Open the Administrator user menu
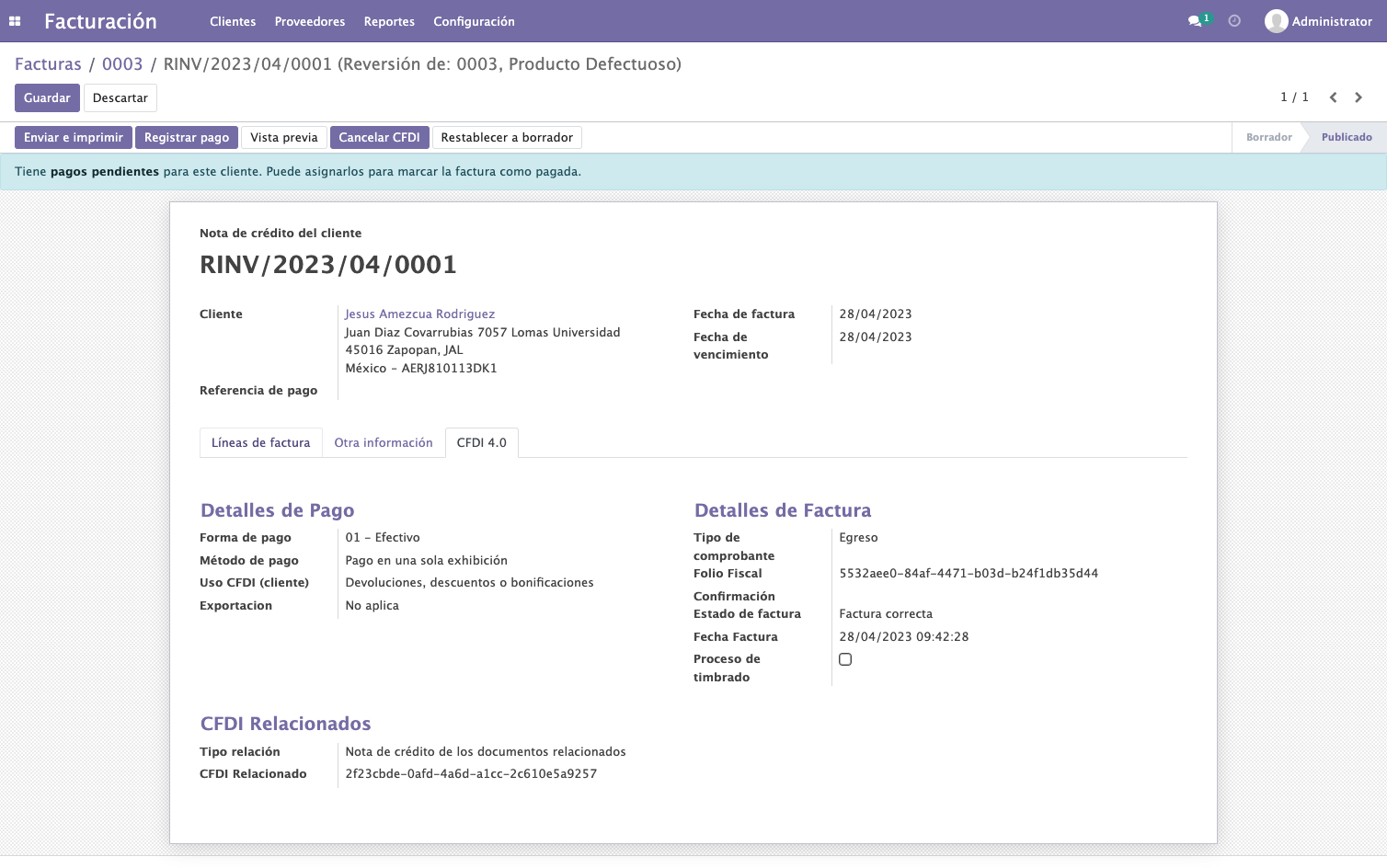Screen dimensions: 1387x868 pos(1318,21)
